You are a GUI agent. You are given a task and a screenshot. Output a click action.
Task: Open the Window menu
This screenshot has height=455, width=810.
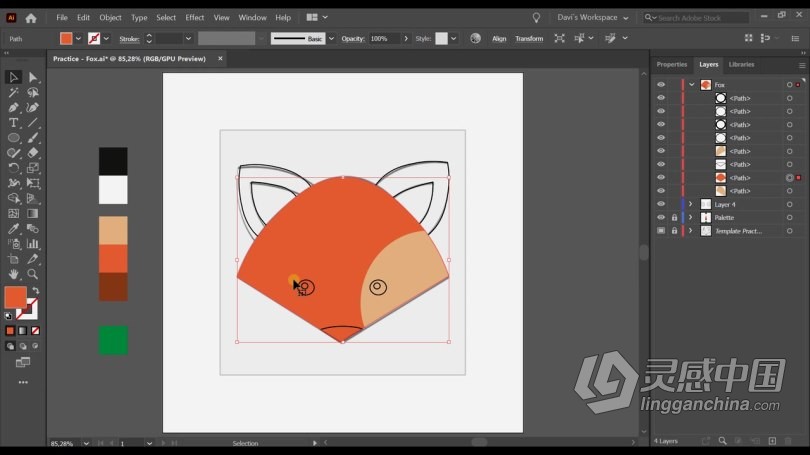click(x=252, y=18)
